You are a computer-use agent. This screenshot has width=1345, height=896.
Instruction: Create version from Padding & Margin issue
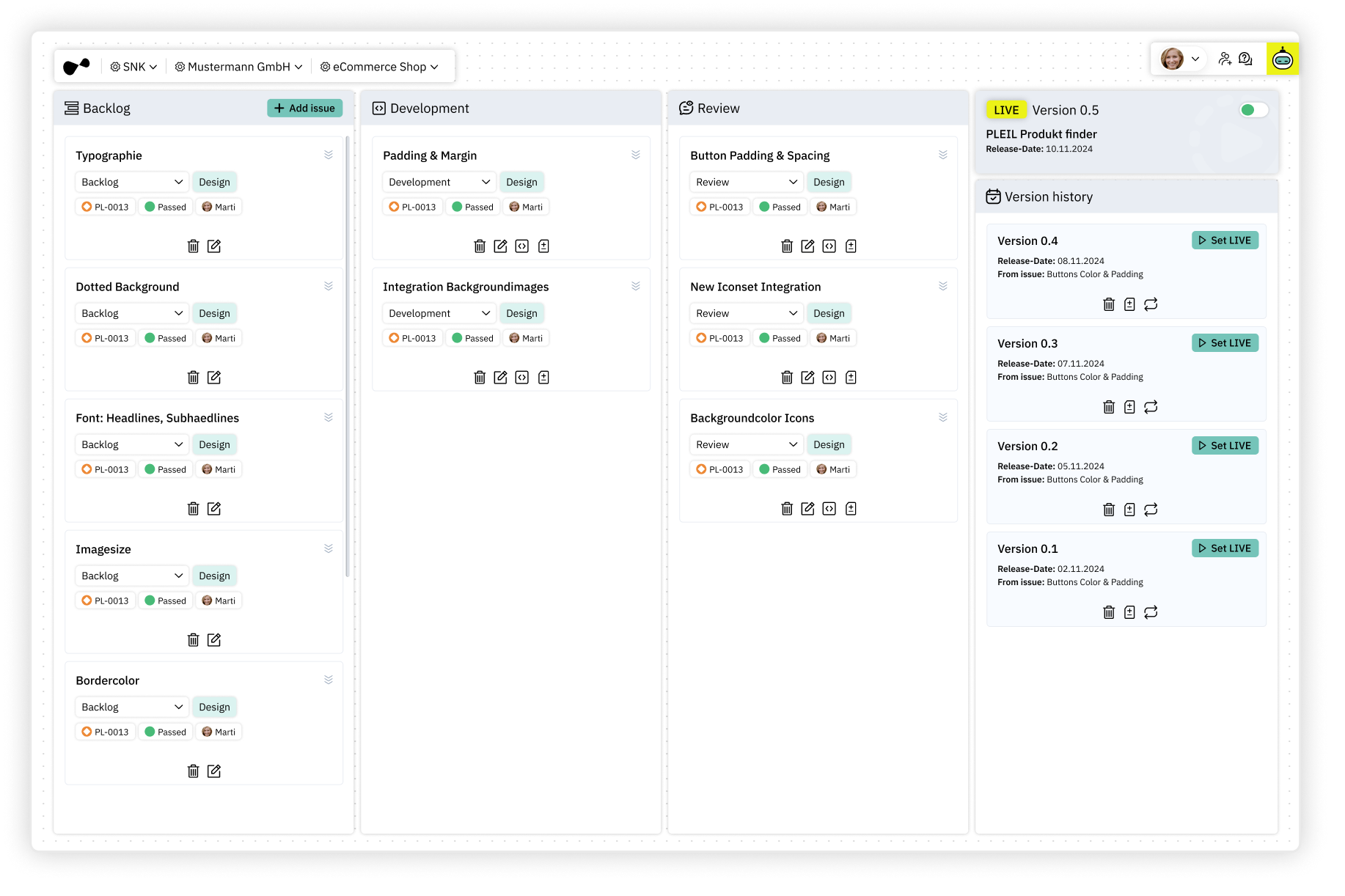pos(543,246)
